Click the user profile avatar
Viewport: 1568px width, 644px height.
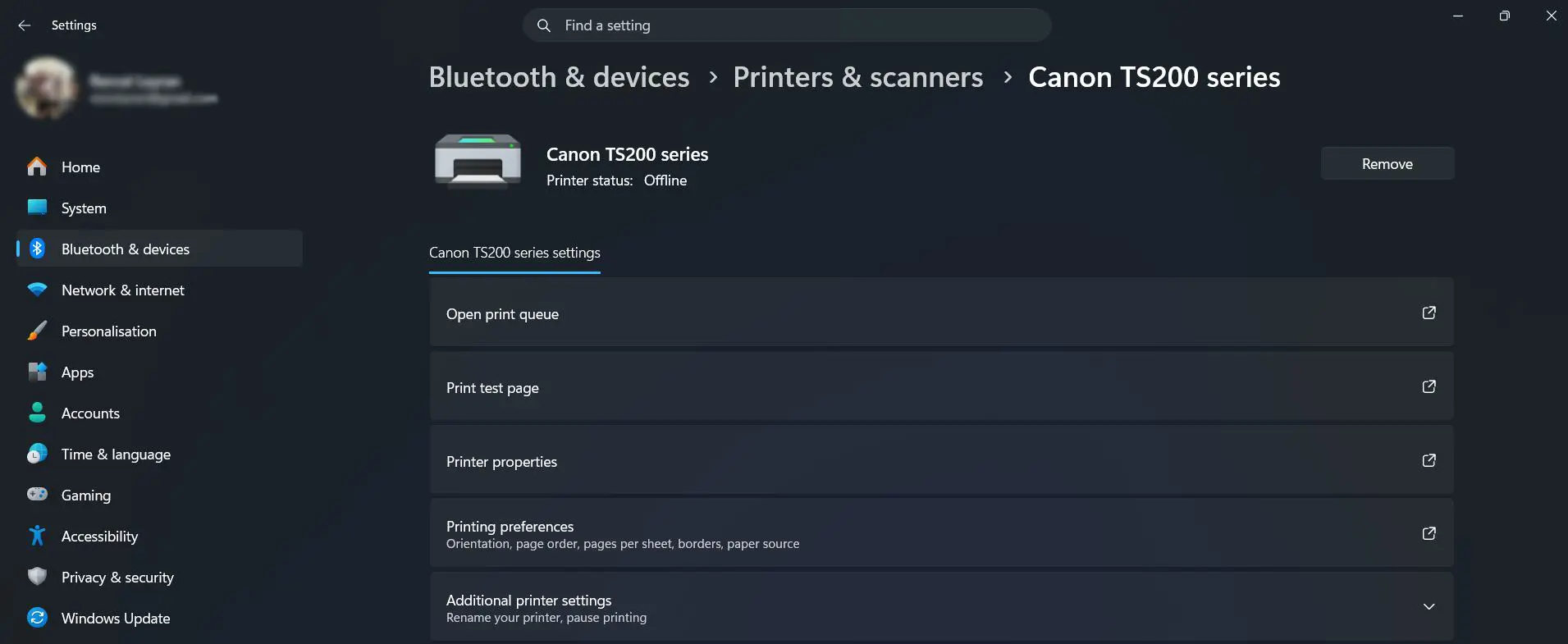tap(47, 88)
